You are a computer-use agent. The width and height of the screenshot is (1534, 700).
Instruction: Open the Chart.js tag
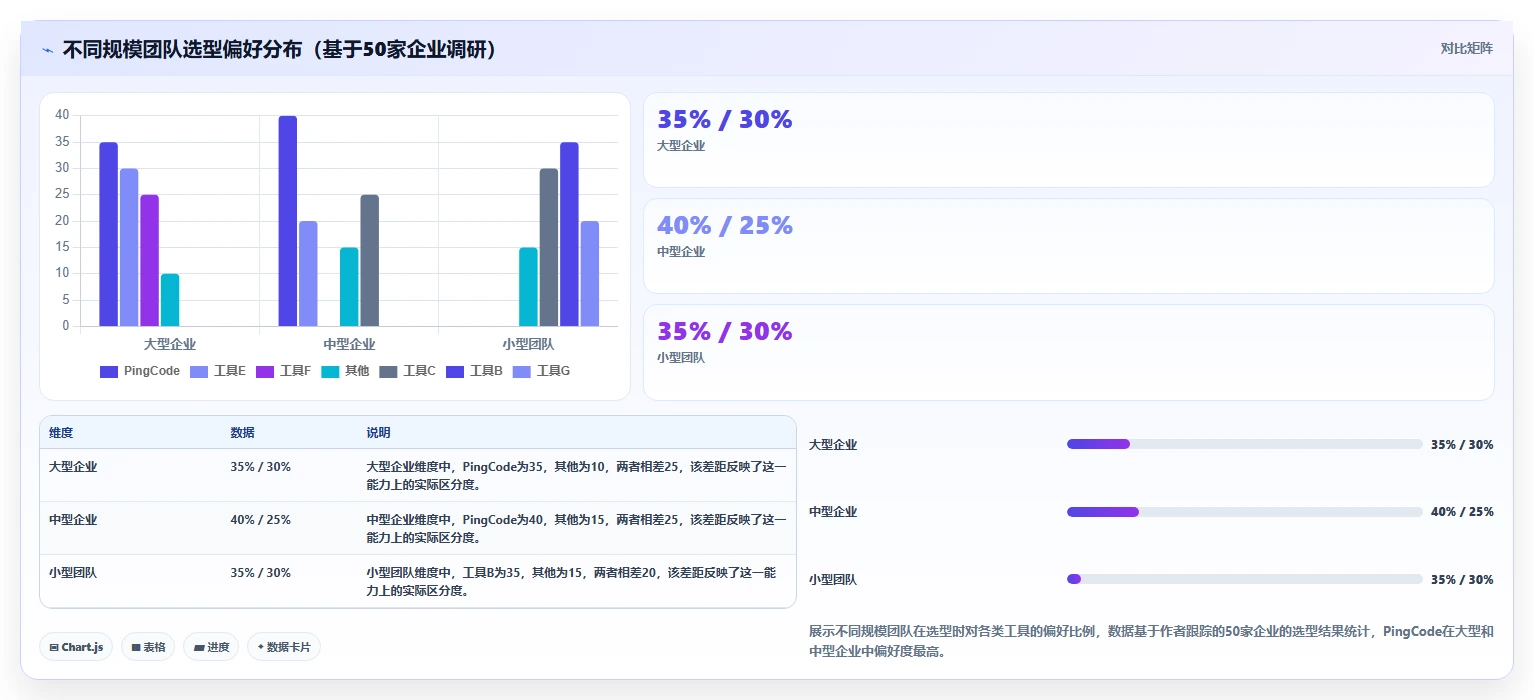76,647
